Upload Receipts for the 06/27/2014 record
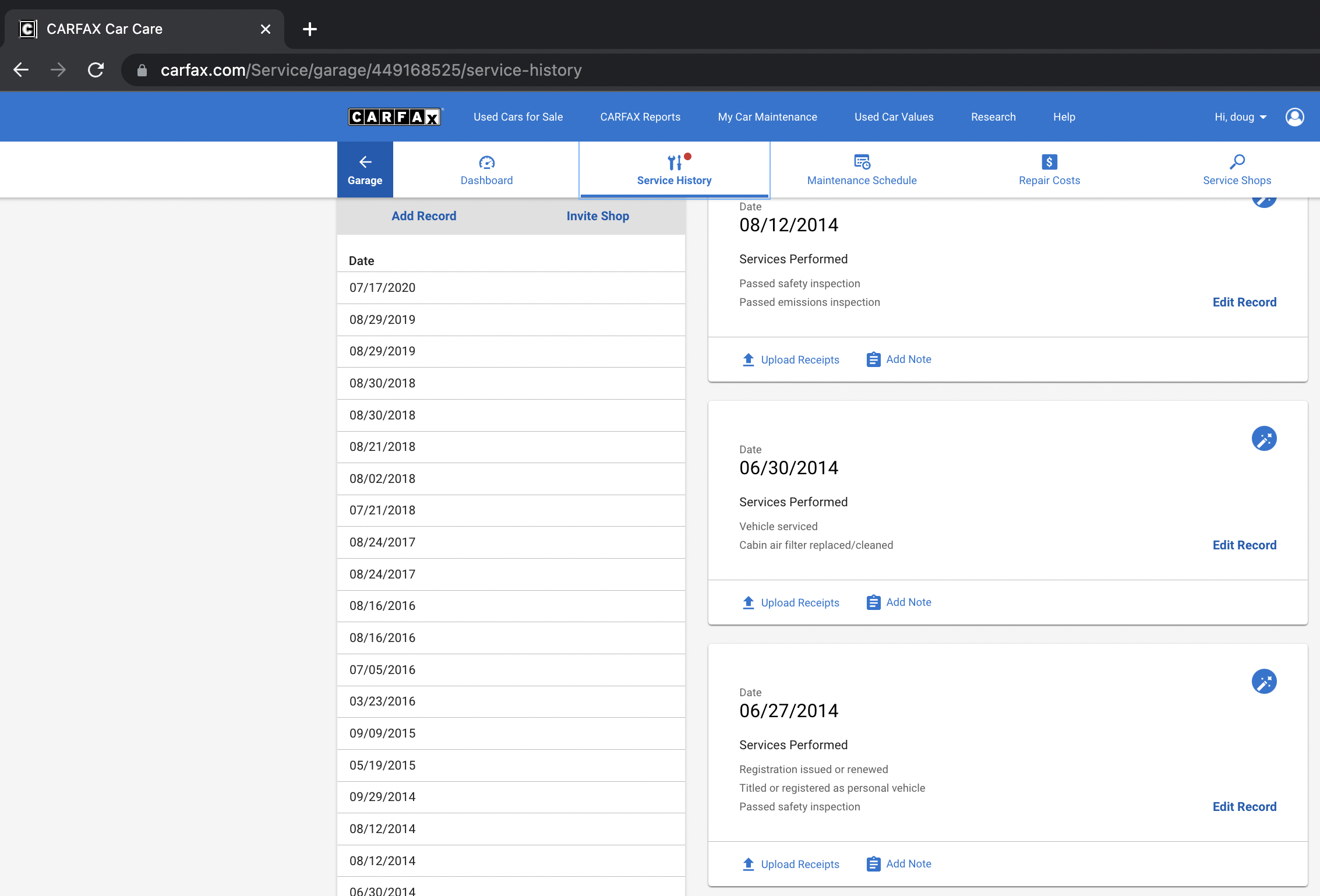The image size is (1320, 896). [790, 865]
